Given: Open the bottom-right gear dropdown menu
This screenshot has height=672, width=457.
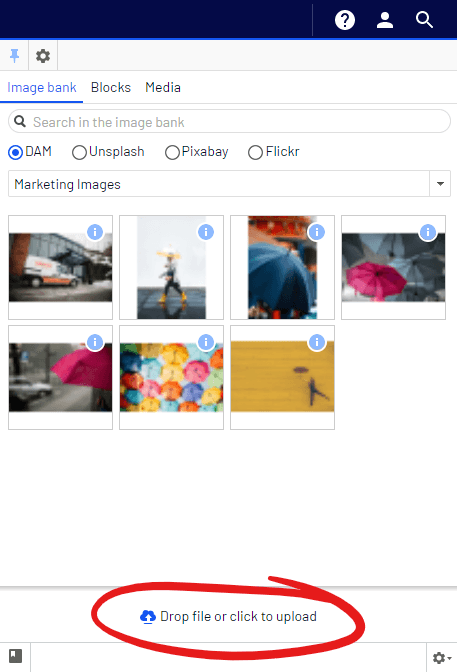Looking at the screenshot, I should pos(442,657).
